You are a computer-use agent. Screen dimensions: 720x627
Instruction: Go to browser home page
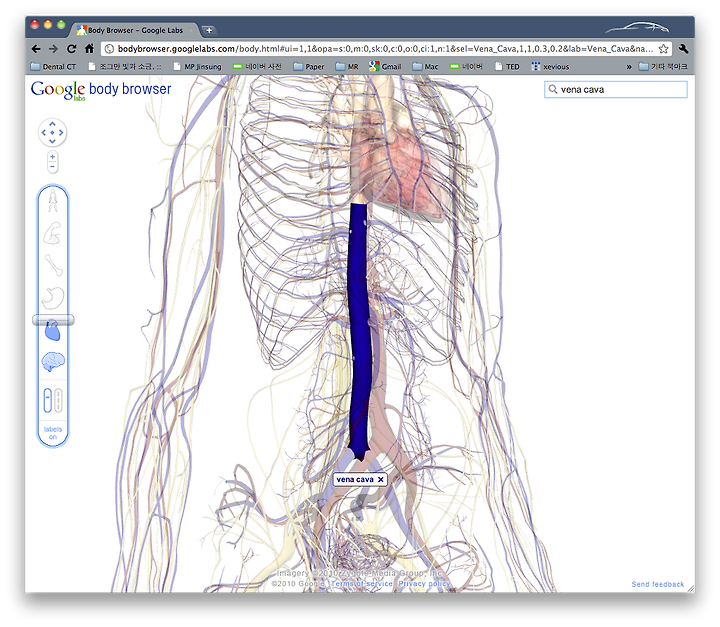coord(90,48)
